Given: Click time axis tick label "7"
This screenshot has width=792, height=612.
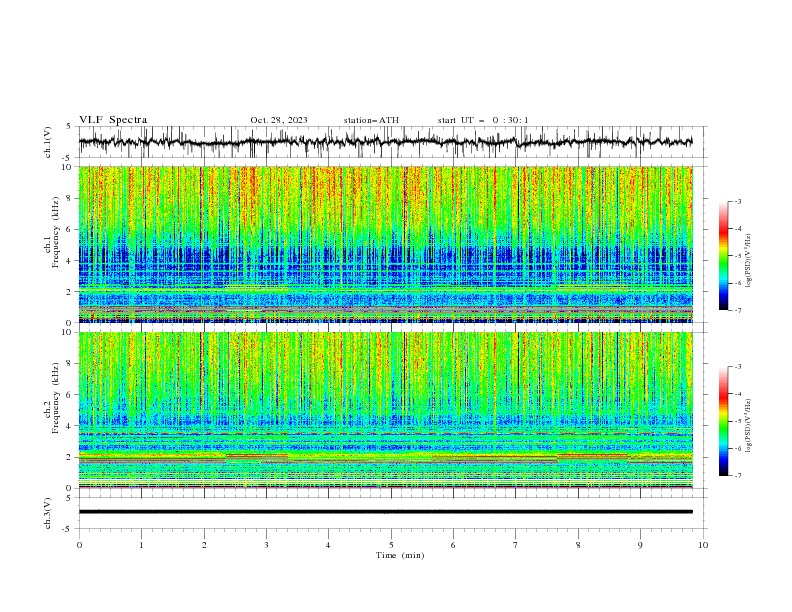Looking at the screenshot, I should tap(515, 545).
